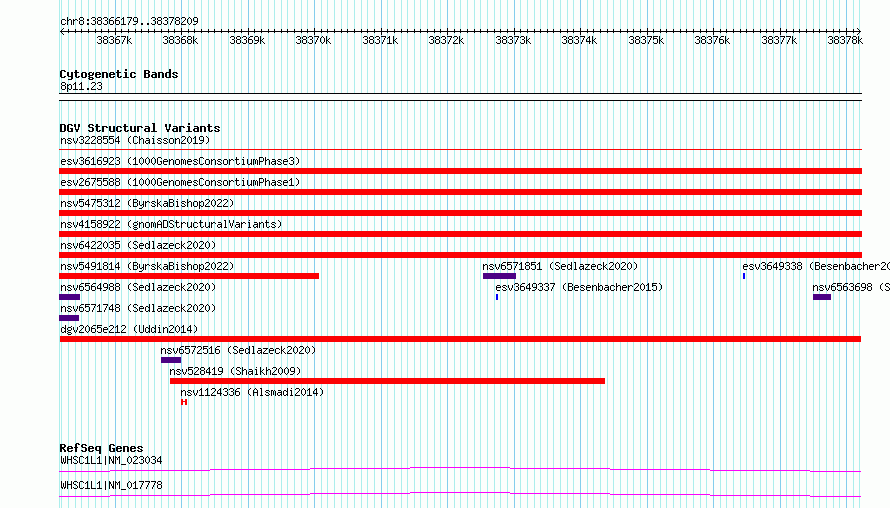Open the nsv528419 (Shaikh2009) label
This screenshot has width=890, height=508.
click(235, 371)
